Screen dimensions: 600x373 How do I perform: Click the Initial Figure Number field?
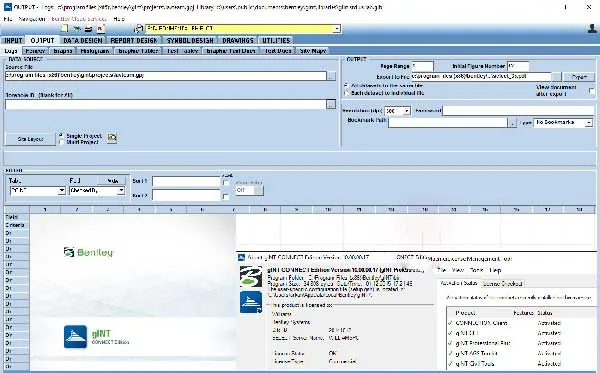[x=518, y=66]
